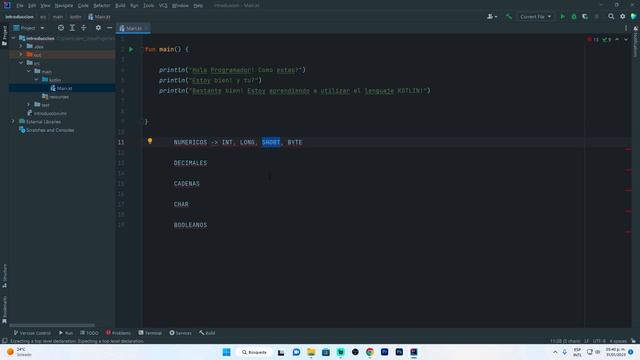Image resolution: width=640 pixels, height=360 pixels.
Task: Click UTF-8 encoding in status bar
Action: pos(599,341)
